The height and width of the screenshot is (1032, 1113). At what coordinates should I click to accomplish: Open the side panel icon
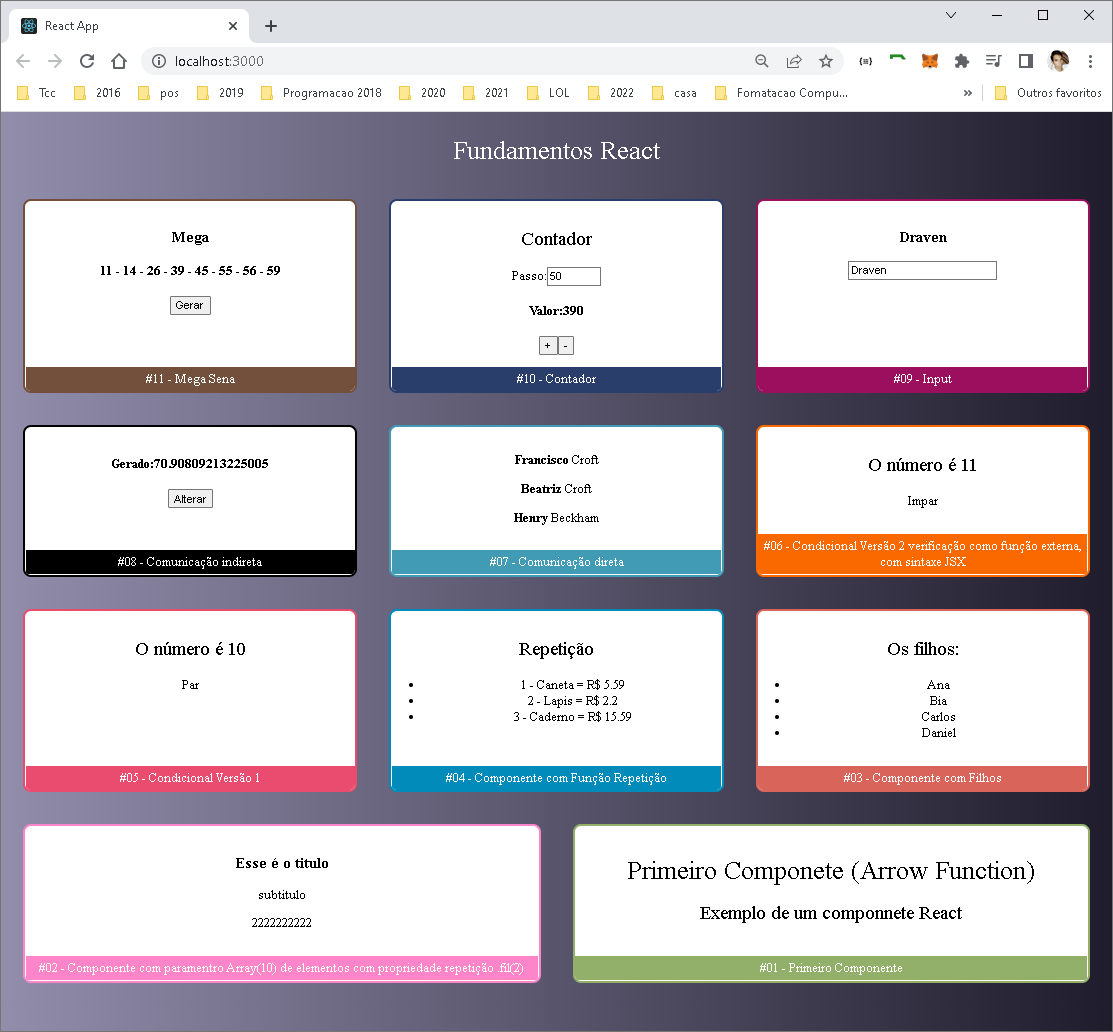[1025, 61]
